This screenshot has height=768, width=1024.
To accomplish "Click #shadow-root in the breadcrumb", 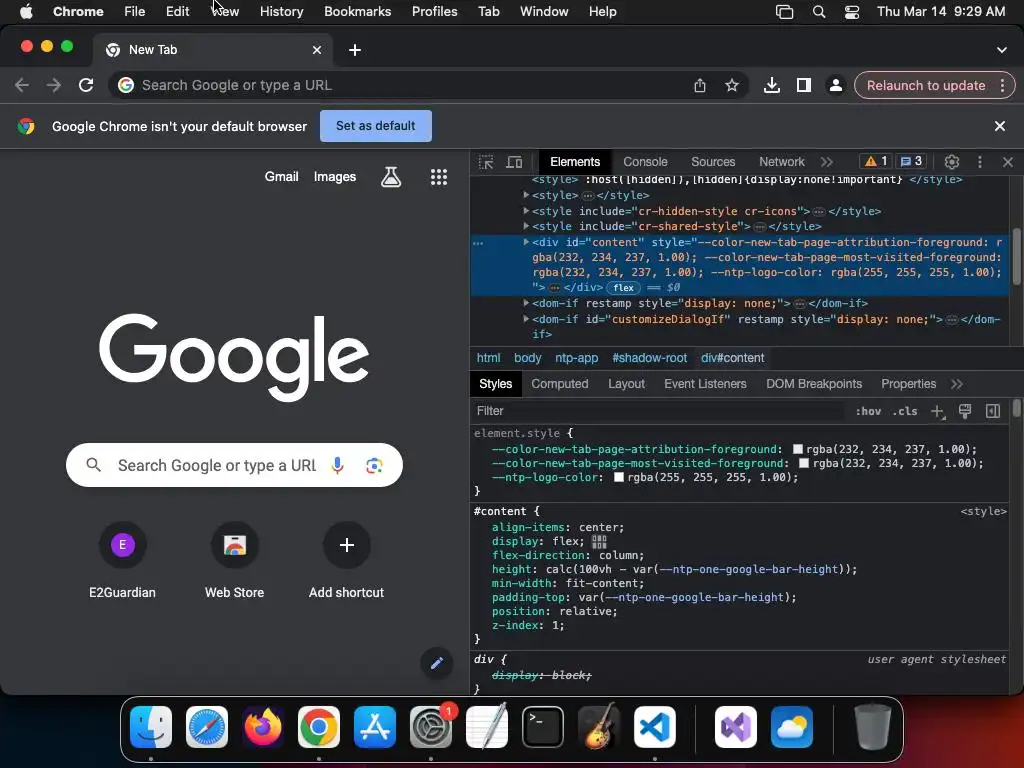I will point(649,358).
